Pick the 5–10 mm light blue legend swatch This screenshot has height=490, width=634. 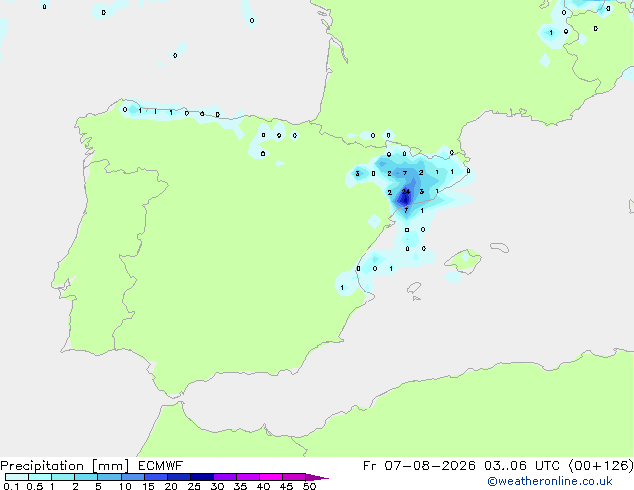110,477
